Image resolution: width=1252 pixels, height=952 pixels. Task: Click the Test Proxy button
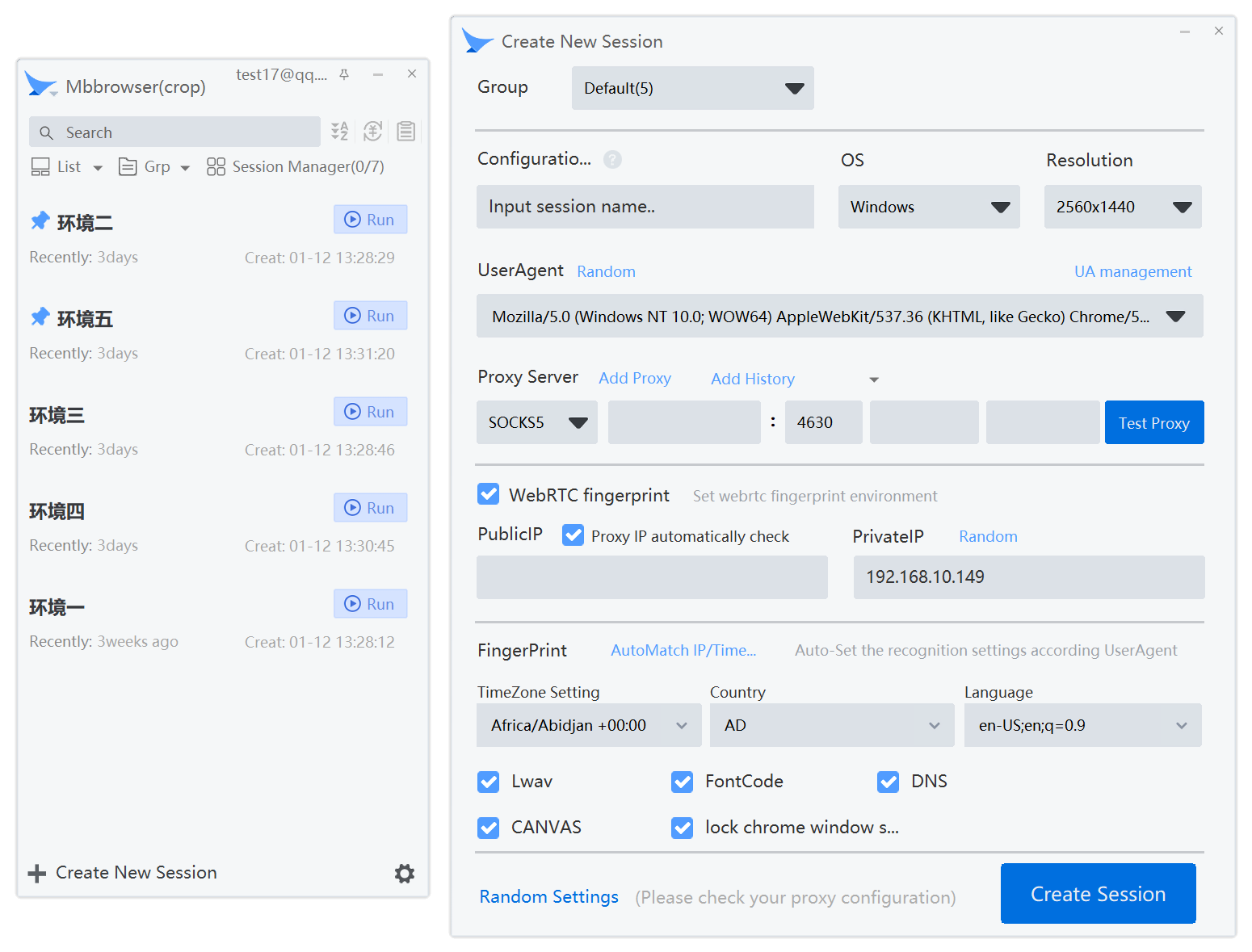click(1154, 422)
